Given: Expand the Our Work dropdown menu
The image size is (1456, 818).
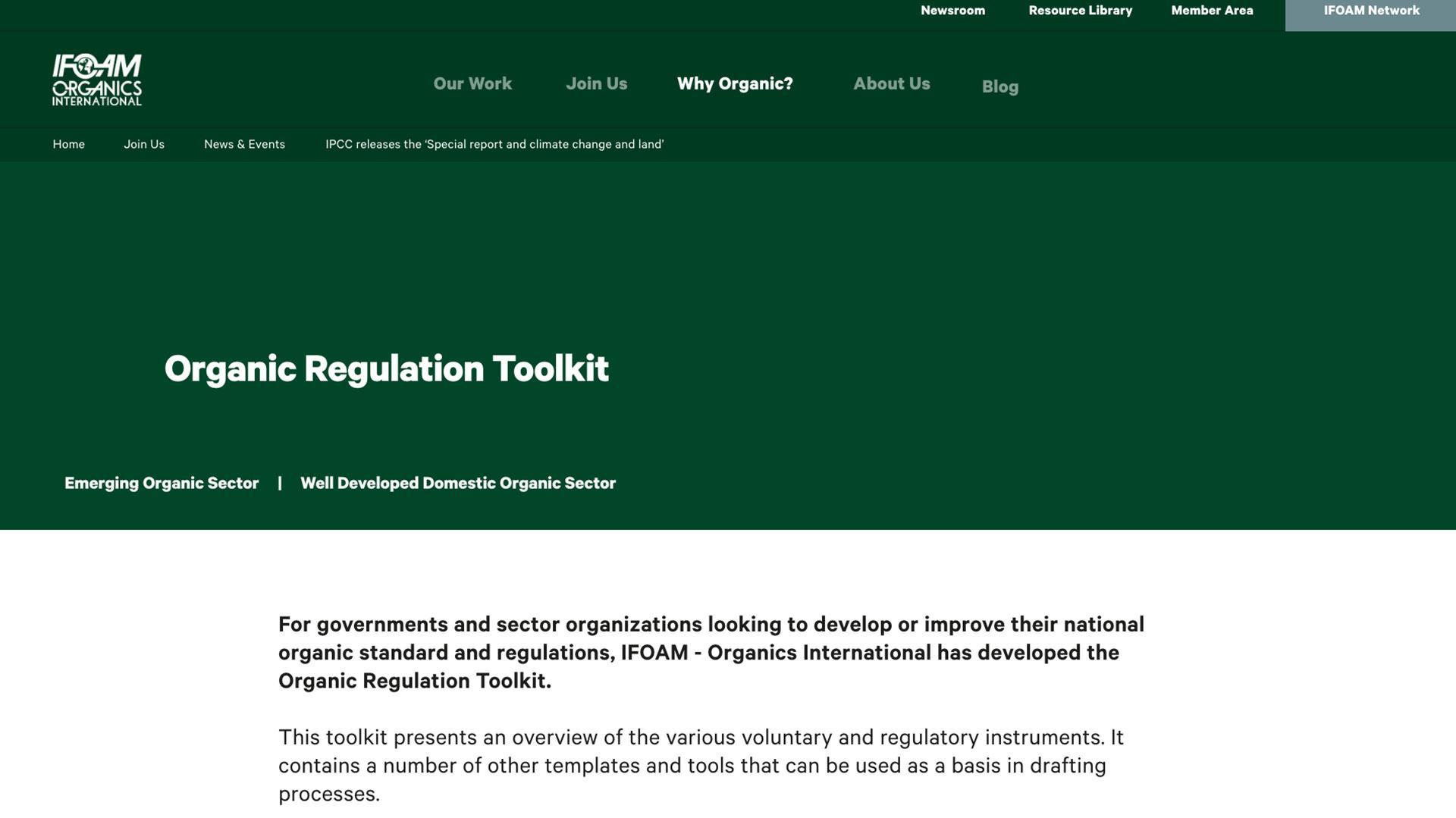Looking at the screenshot, I should [x=472, y=83].
